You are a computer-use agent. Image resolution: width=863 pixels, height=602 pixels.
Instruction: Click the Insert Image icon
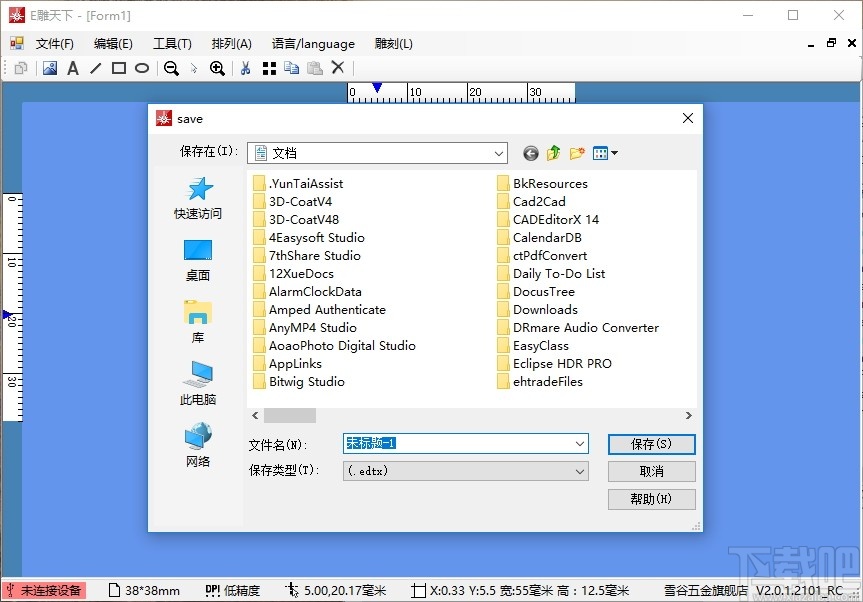51,67
